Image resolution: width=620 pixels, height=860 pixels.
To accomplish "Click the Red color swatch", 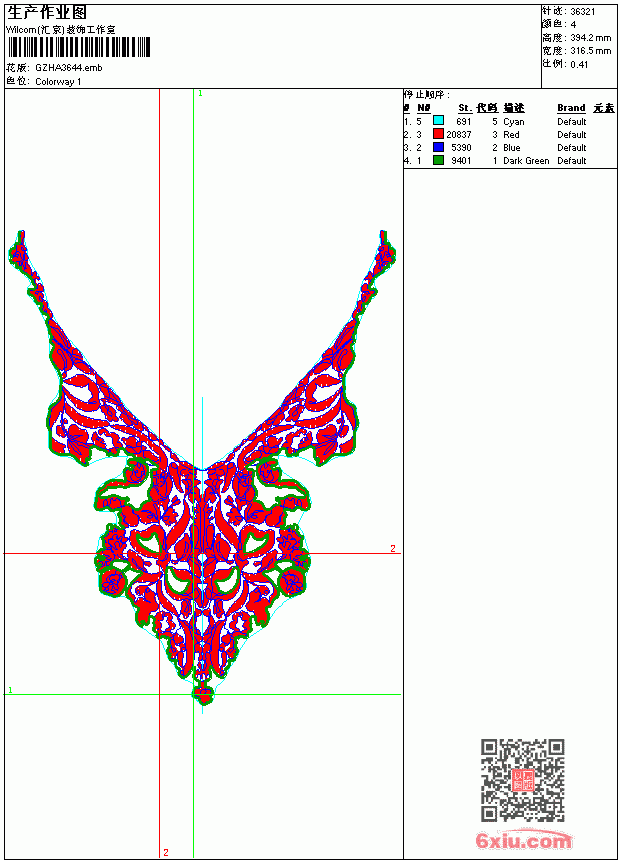I will click(438, 134).
